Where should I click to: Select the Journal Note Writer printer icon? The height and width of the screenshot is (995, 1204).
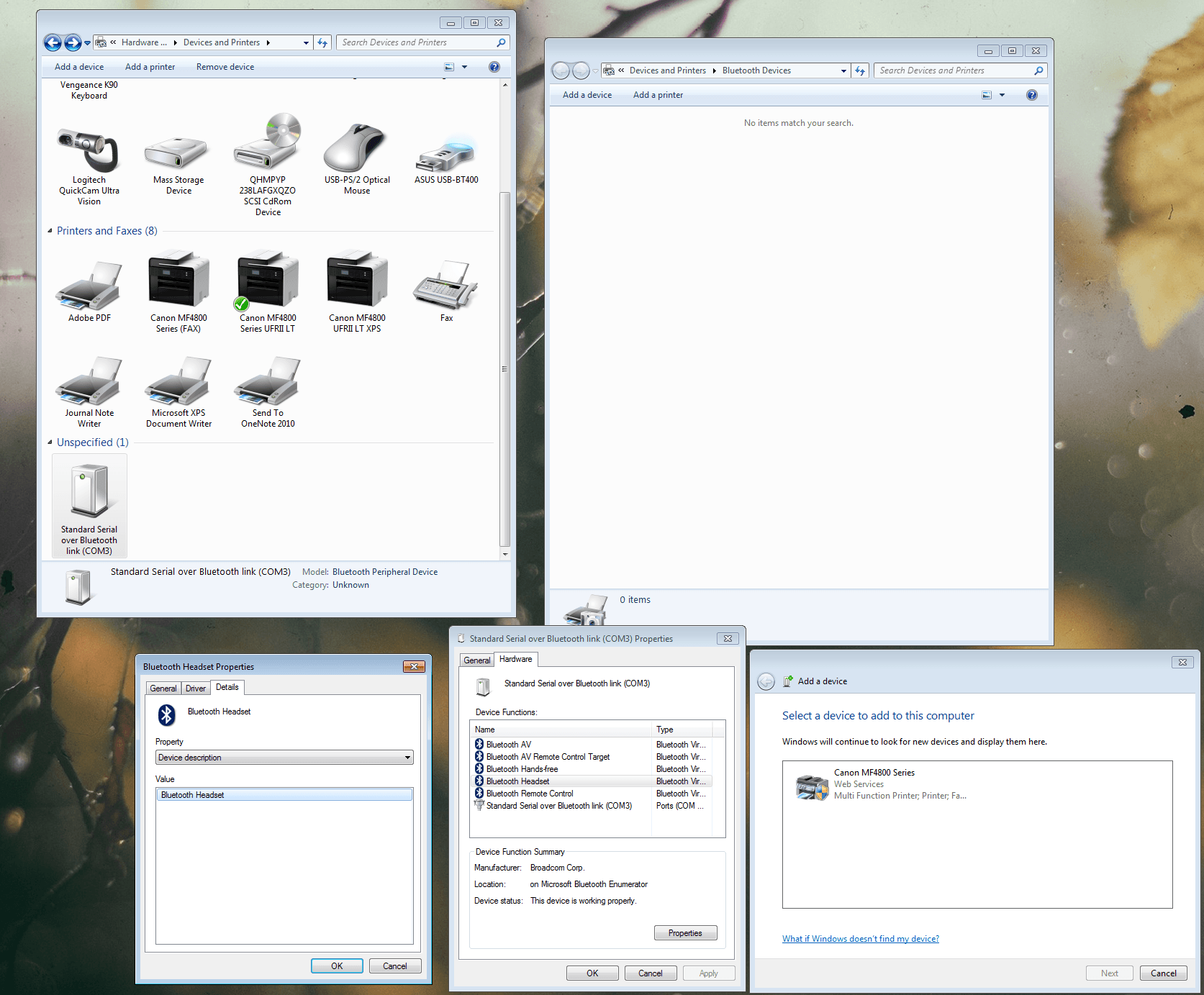[89, 381]
